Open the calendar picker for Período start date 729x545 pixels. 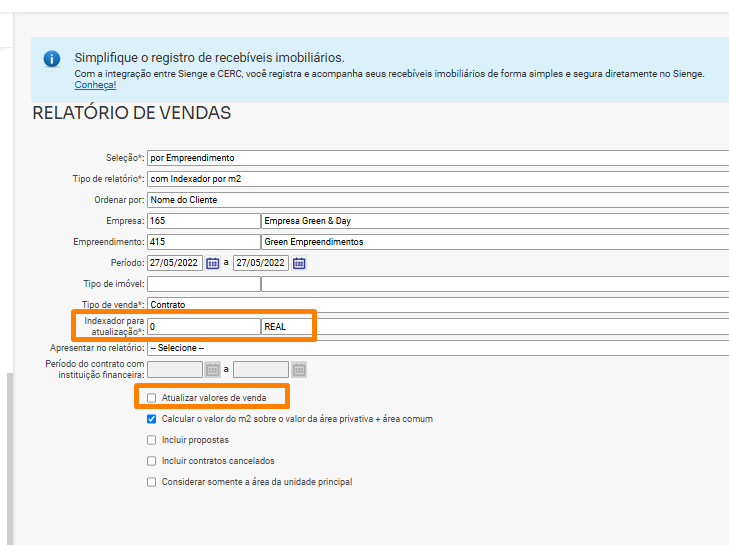(212, 263)
